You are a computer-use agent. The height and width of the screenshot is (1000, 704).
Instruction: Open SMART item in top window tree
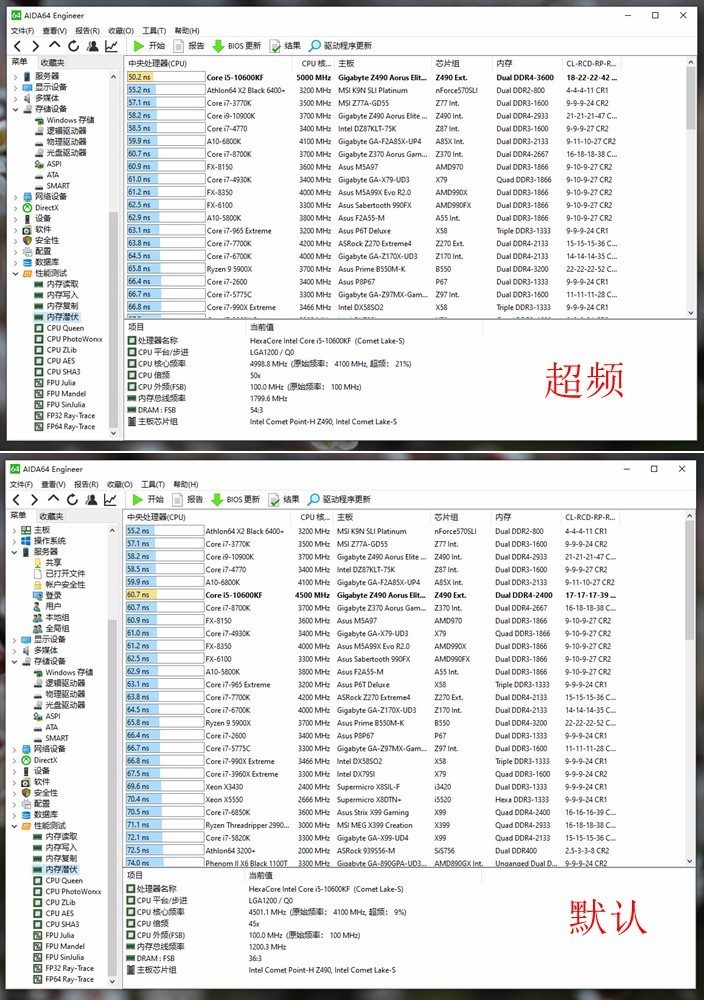pos(57,186)
